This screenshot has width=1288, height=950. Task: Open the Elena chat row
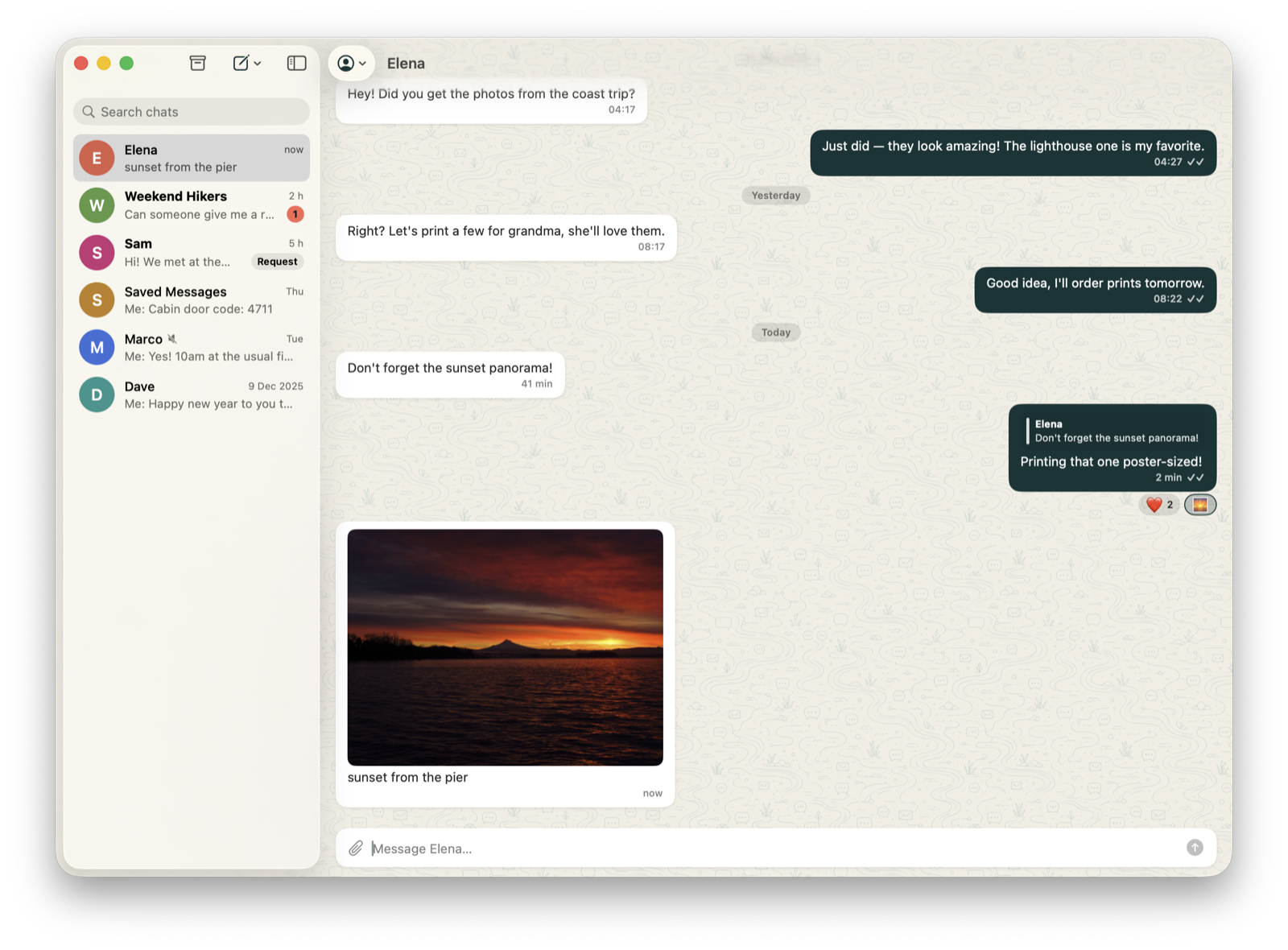click(192, 158)
